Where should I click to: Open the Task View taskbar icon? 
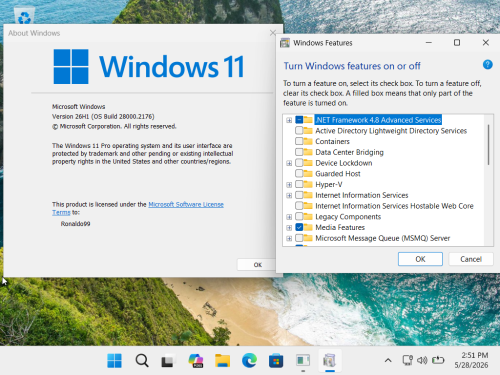coord(168,361)
